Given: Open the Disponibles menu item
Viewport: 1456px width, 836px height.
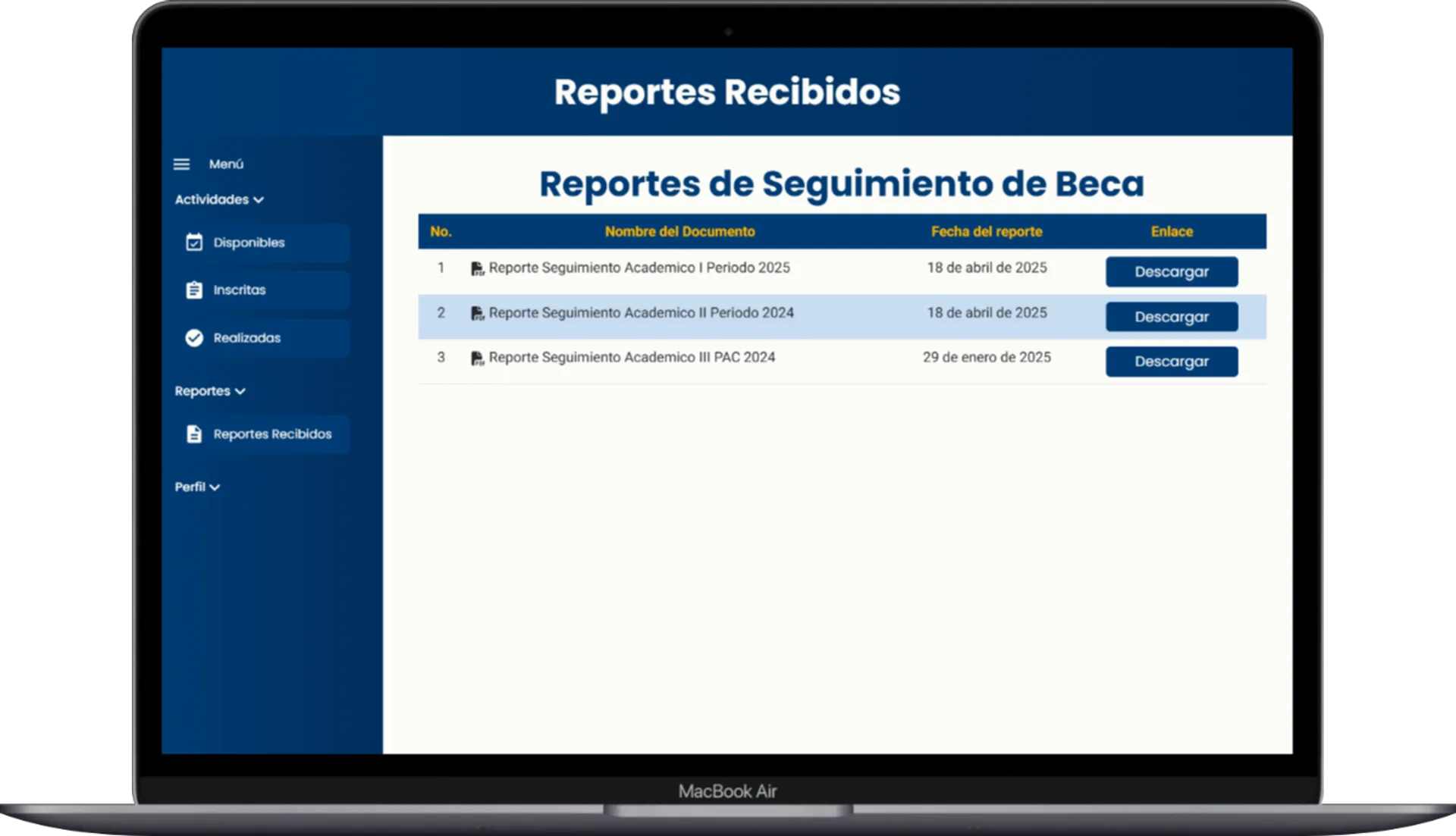Looking at the screenshot, I should point(249,243).
